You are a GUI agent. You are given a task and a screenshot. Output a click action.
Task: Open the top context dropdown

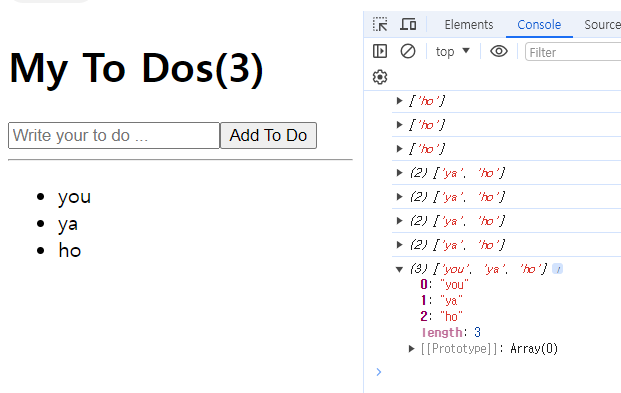pyautogui.click(x=452, y=52)
